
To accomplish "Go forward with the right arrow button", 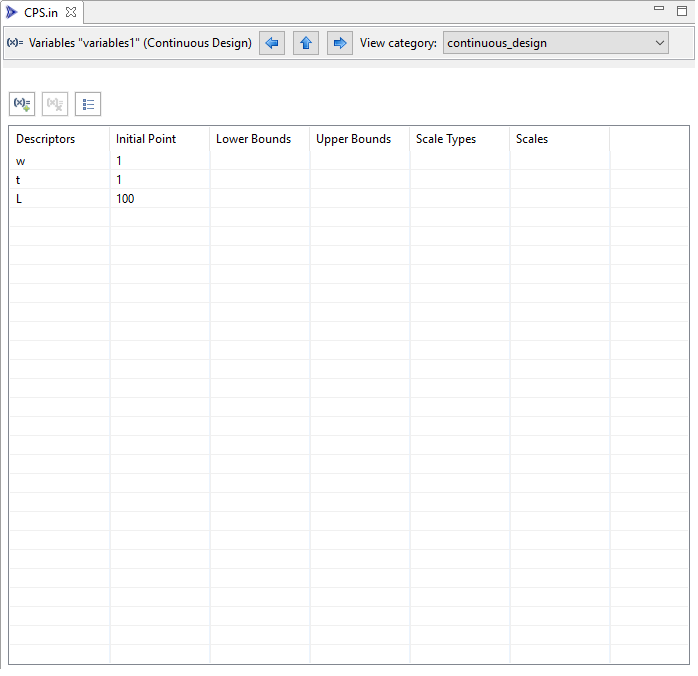I will [x=340, y=43].
